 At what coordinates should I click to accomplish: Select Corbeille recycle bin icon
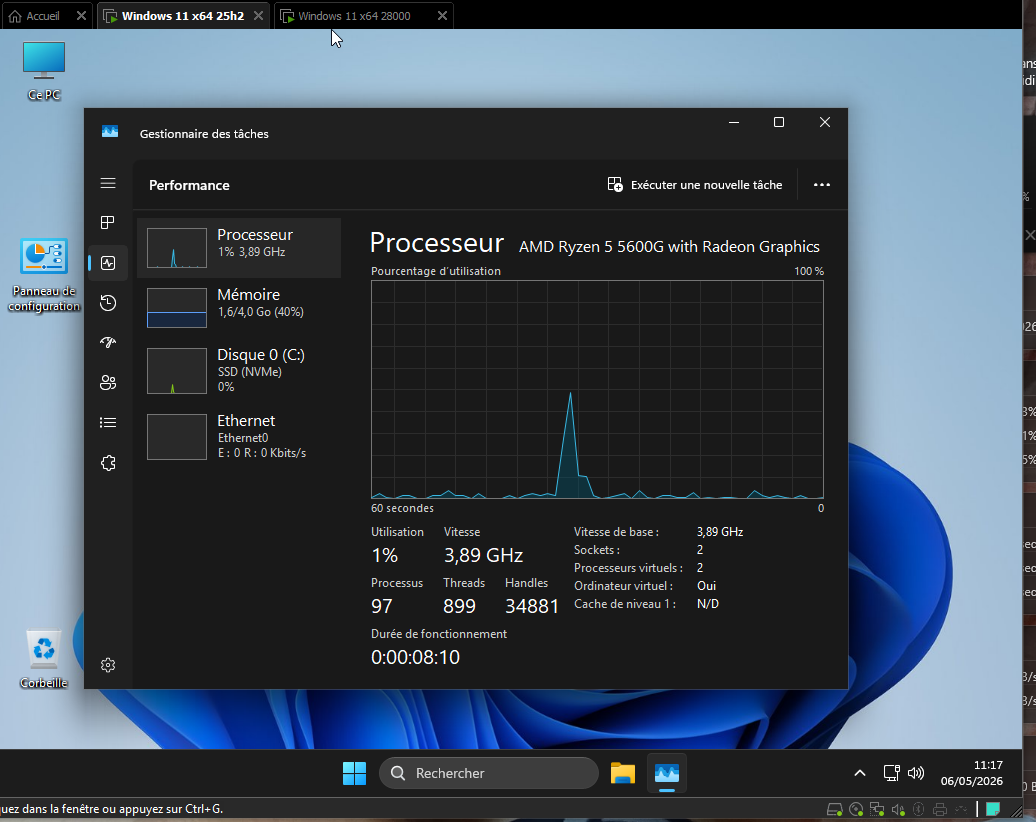tap(44, 659)
